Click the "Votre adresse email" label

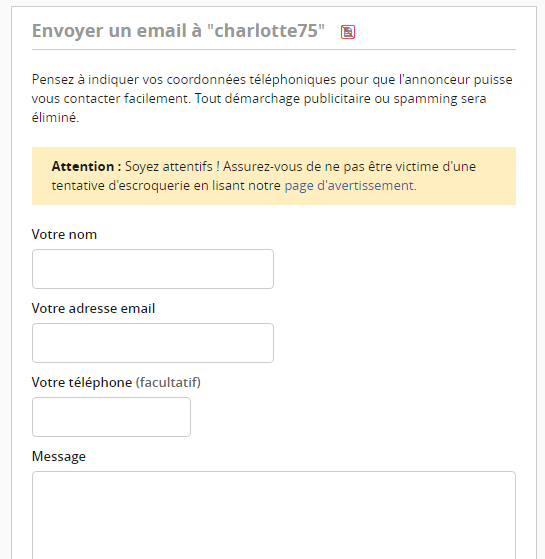pos(93,308)
